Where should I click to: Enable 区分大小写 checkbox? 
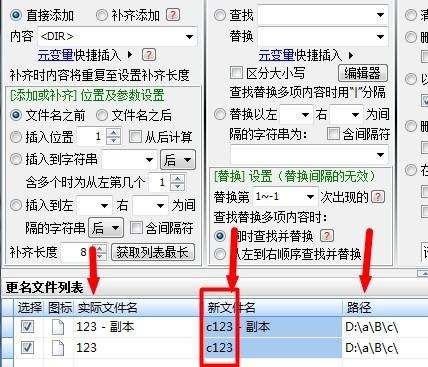236,73
